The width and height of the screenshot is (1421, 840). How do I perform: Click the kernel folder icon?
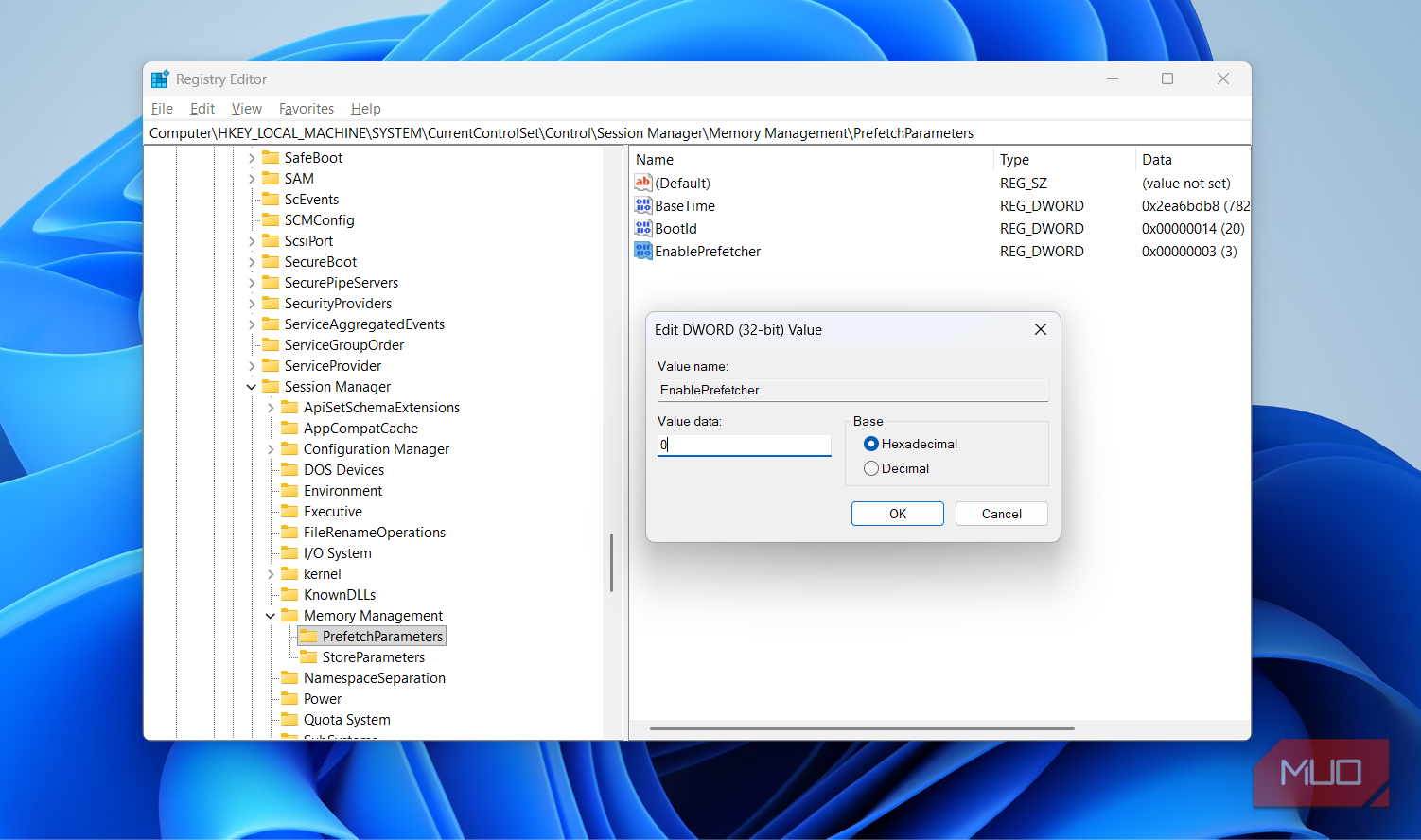289,573
